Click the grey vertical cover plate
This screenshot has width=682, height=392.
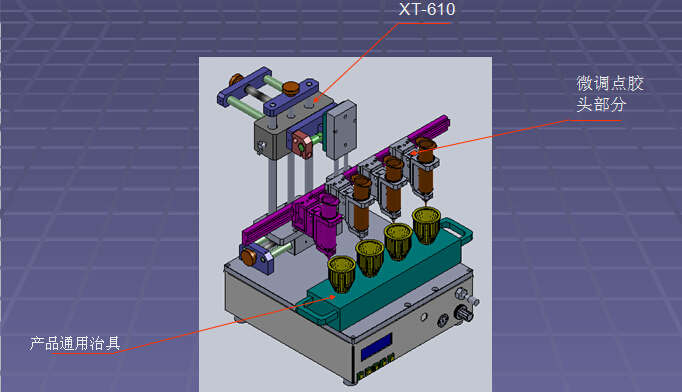coord(342,130)
